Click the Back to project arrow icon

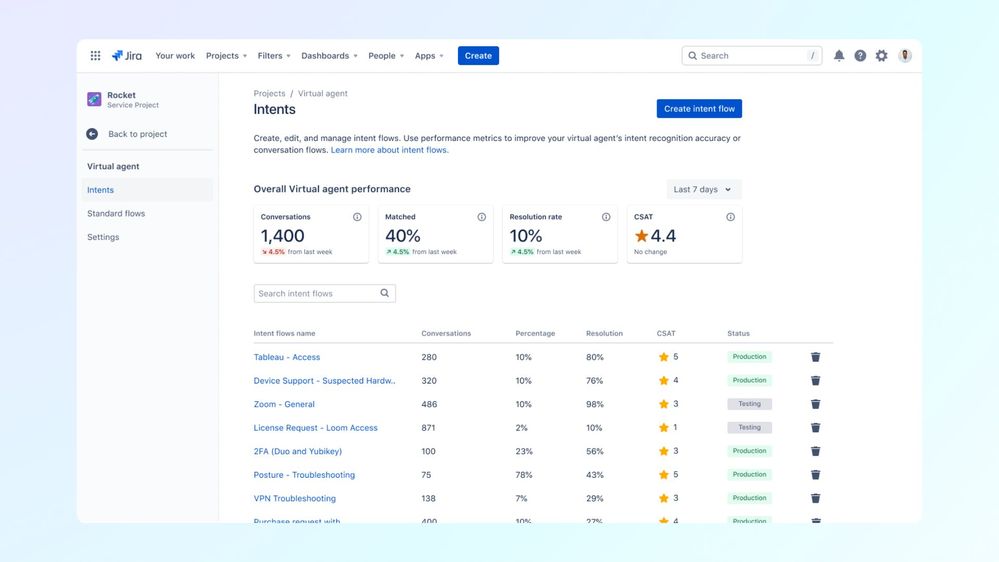pyautogui.click(x=92, y=134)
